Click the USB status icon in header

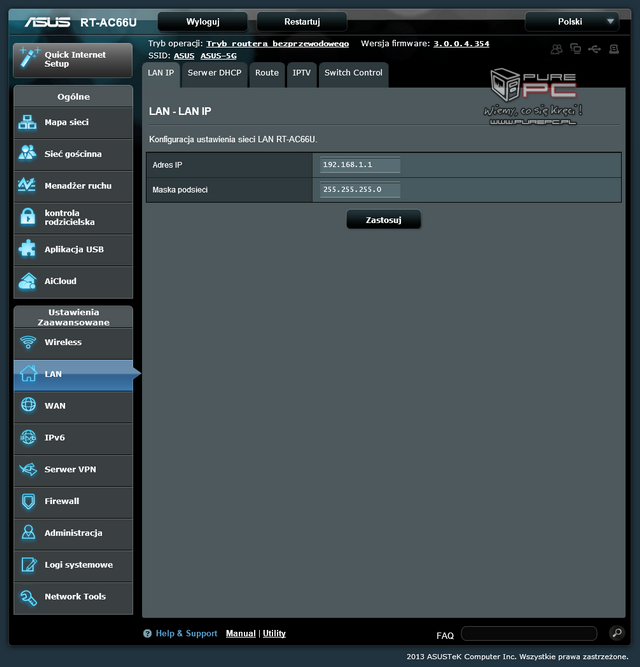coord(594,49)
